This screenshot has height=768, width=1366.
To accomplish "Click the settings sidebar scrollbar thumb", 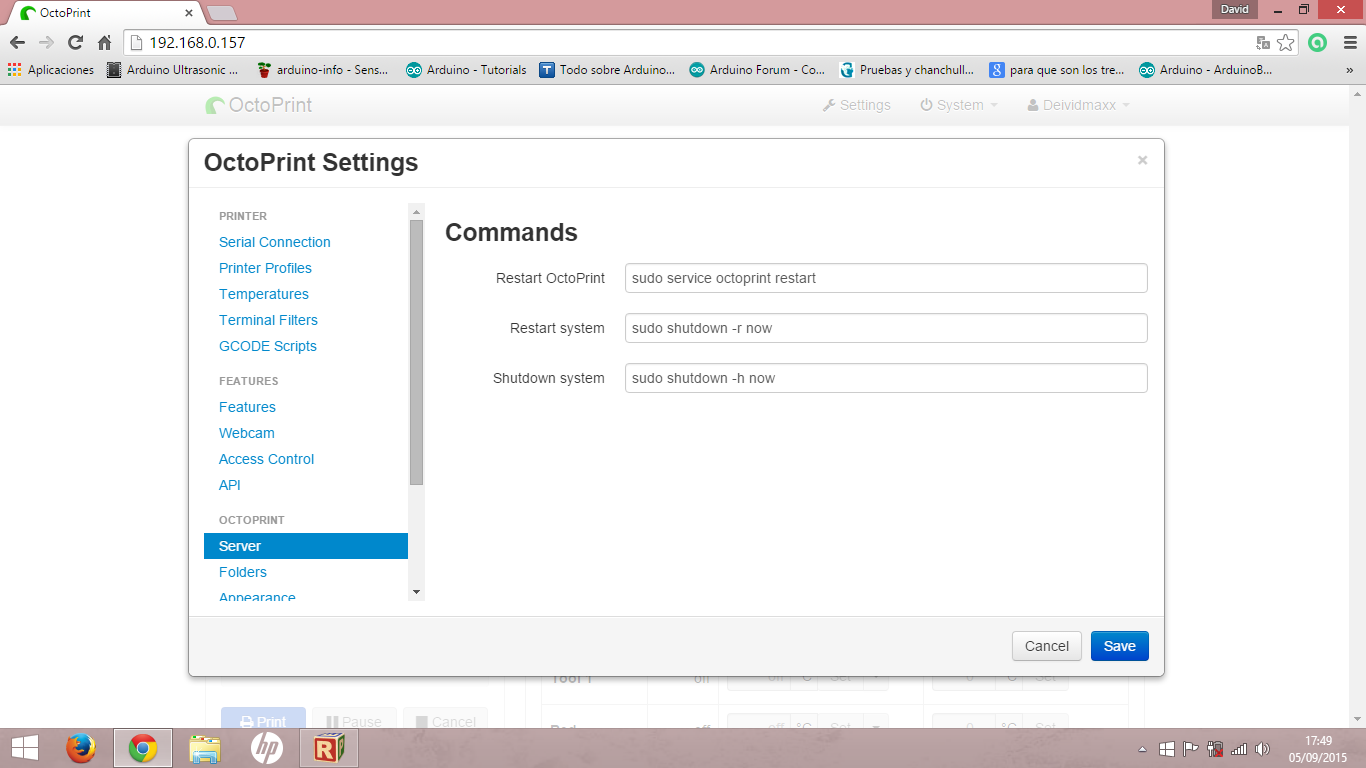I will click(417, 352).
